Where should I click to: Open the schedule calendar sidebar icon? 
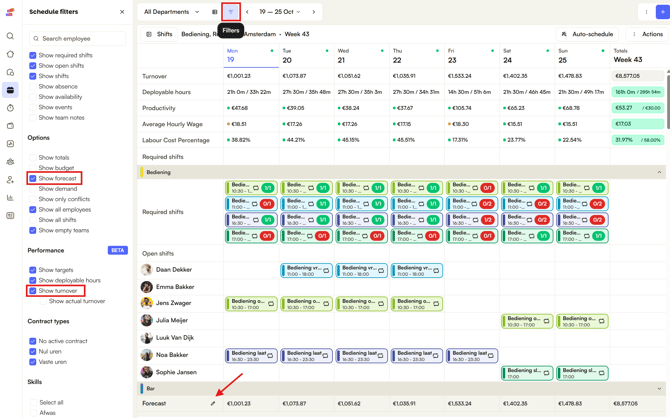point(10,90)
